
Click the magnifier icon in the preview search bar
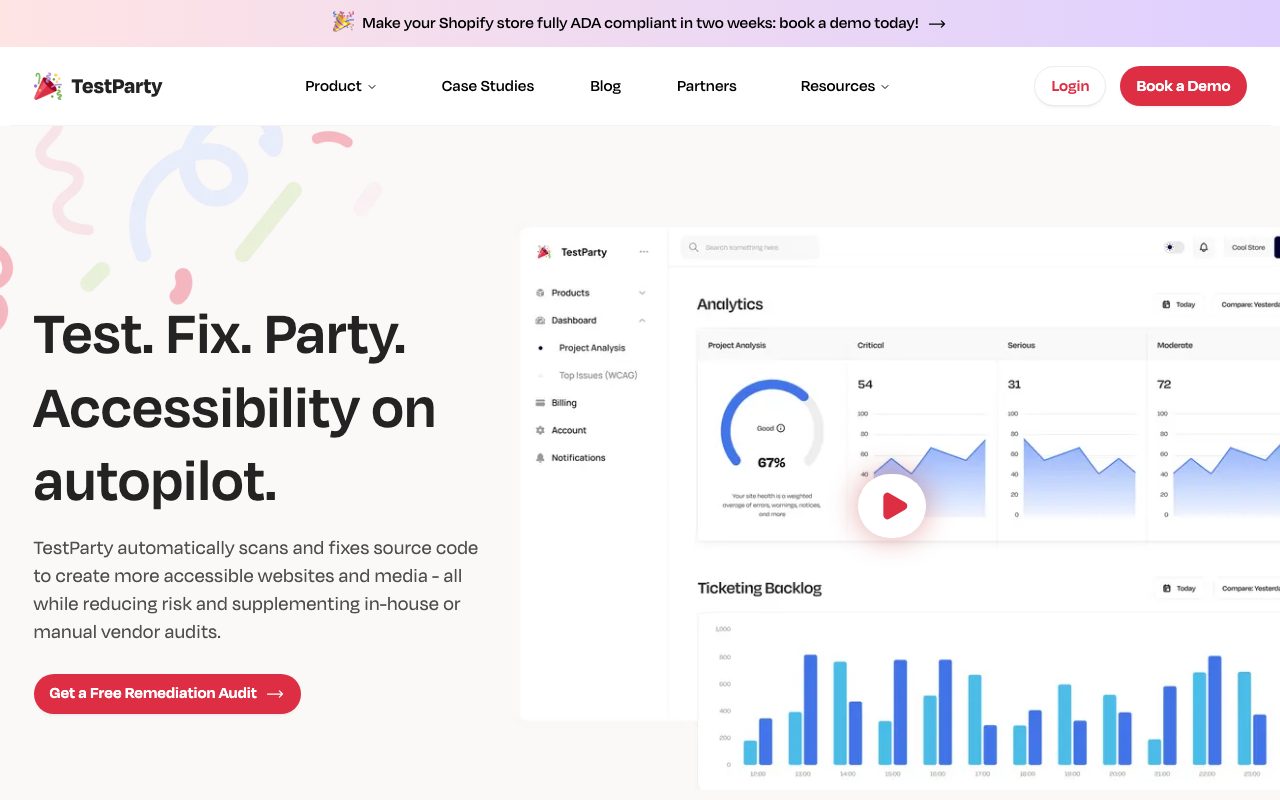tap(694, 247)
